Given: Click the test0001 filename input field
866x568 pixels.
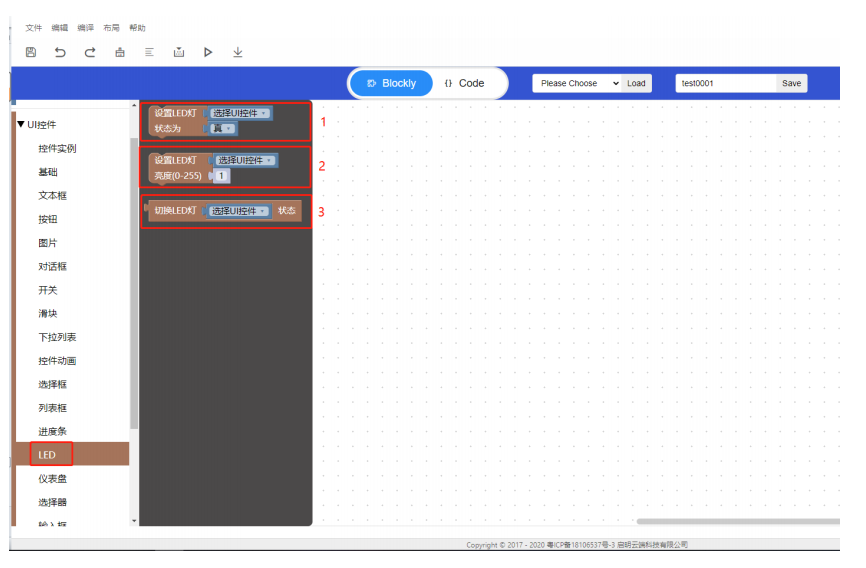Looking at the screenshot, I should pos(726,83).
